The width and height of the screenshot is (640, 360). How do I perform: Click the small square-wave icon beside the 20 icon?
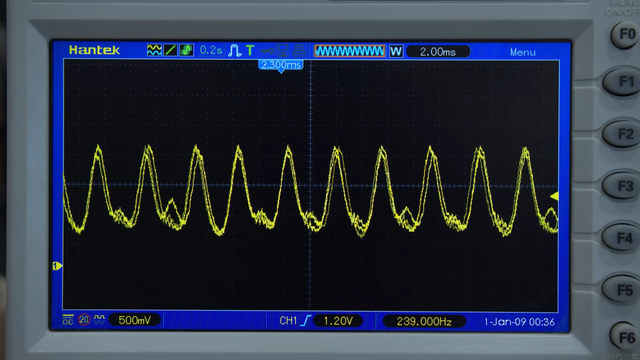point(99,320)
